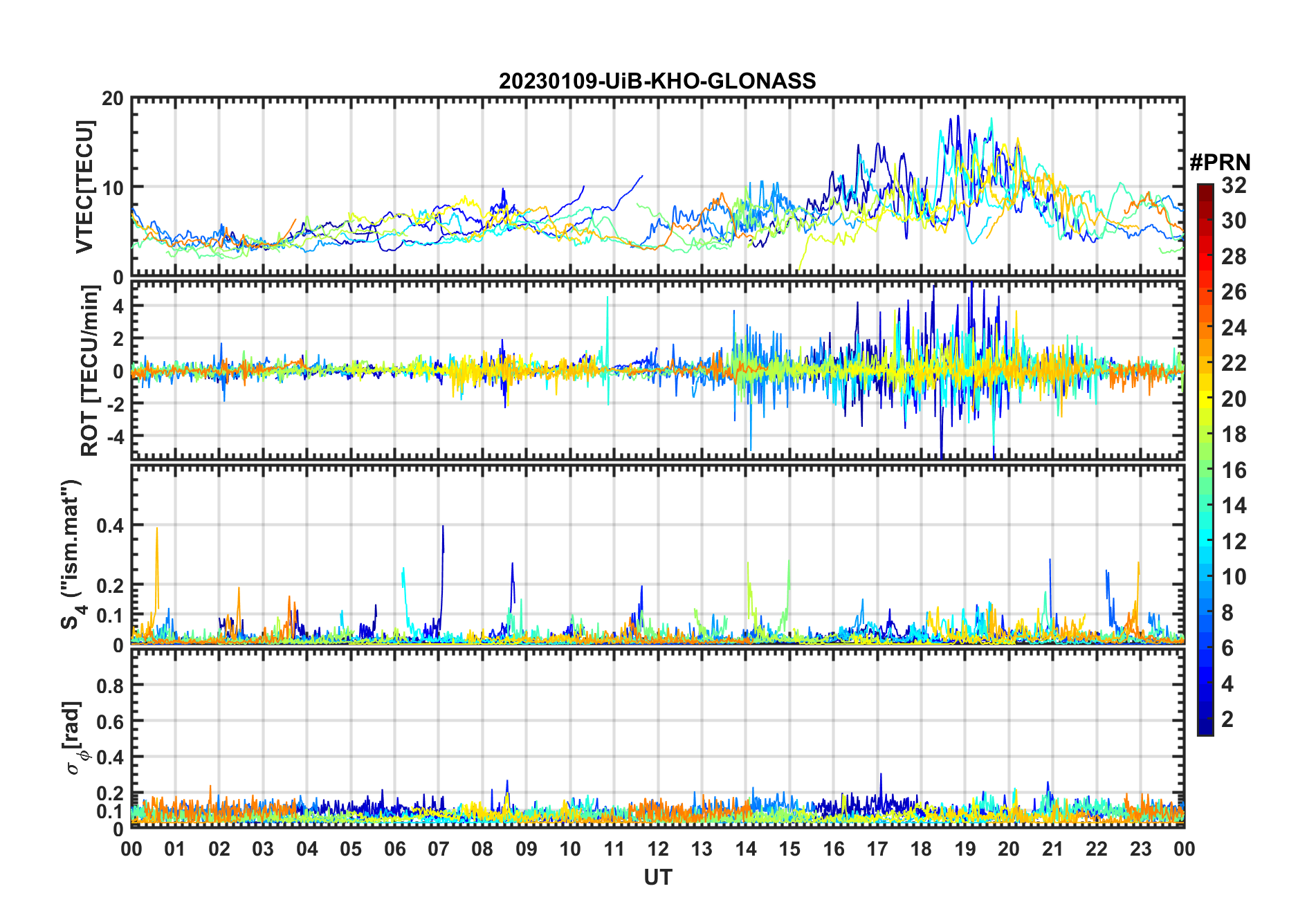Click S4 y-axis tick label 0.4
The width and height of the screenshot is (1316, 920).
coord(111,526)
